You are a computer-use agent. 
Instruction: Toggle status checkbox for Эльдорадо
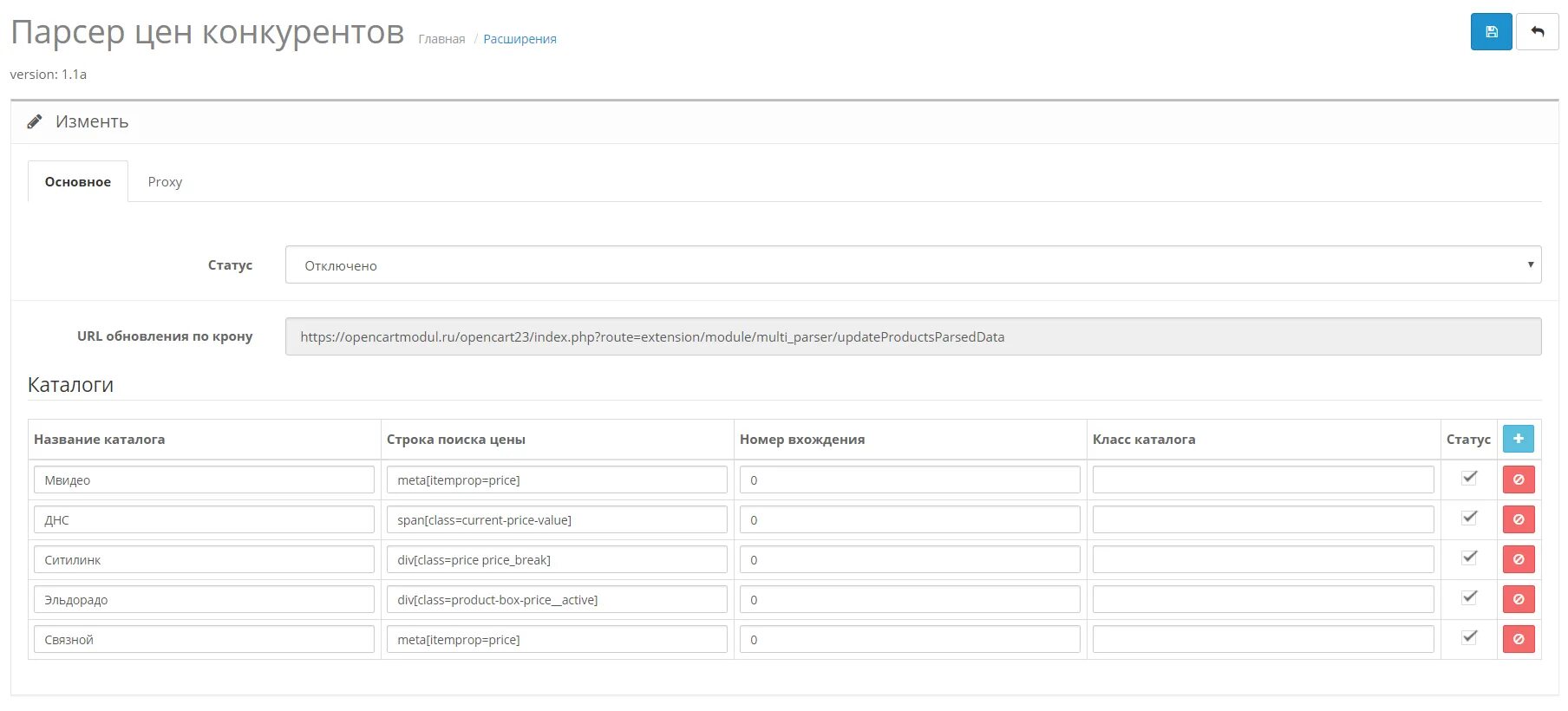coord(1469,597)
